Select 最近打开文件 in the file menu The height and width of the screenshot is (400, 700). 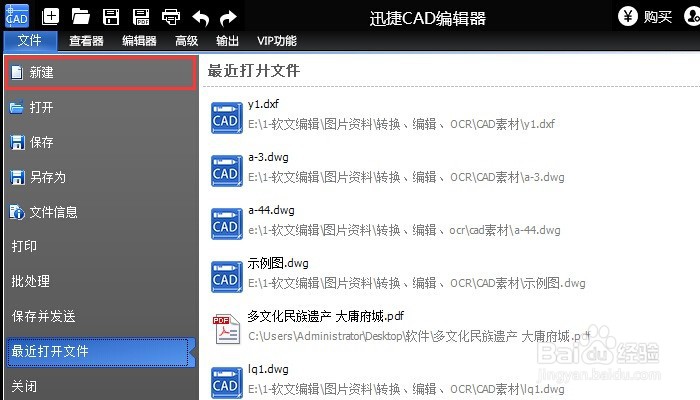point(101,352)
